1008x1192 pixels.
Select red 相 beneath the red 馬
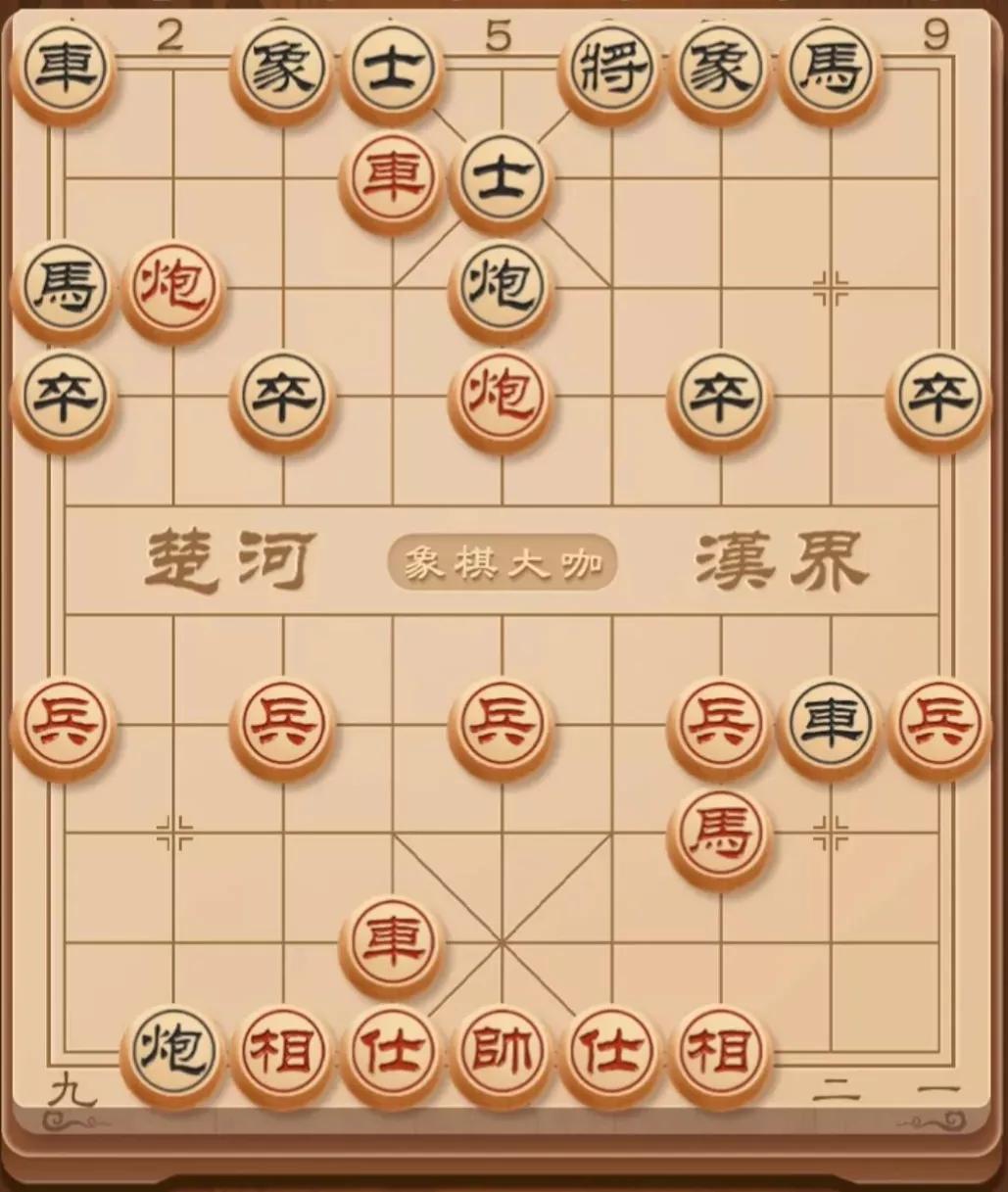[721, 1053]
